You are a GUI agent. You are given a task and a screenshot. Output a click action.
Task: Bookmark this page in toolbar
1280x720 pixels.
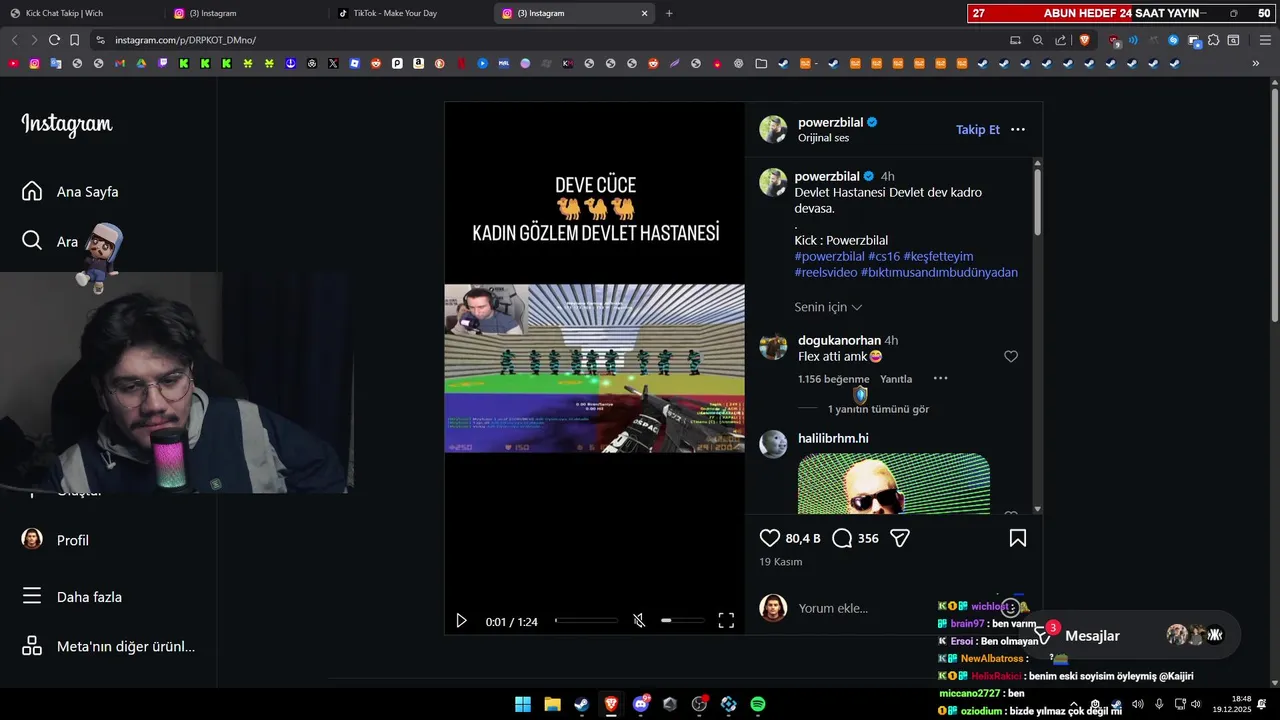[74, 40]
